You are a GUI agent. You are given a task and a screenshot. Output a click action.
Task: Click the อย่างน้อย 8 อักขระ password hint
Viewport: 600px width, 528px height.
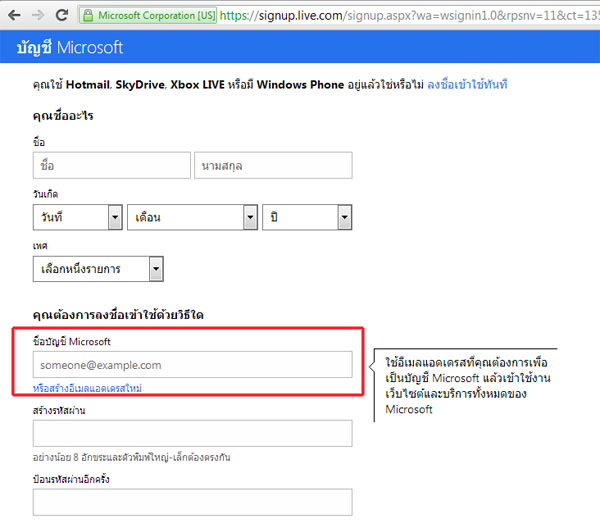coord(132,457)
